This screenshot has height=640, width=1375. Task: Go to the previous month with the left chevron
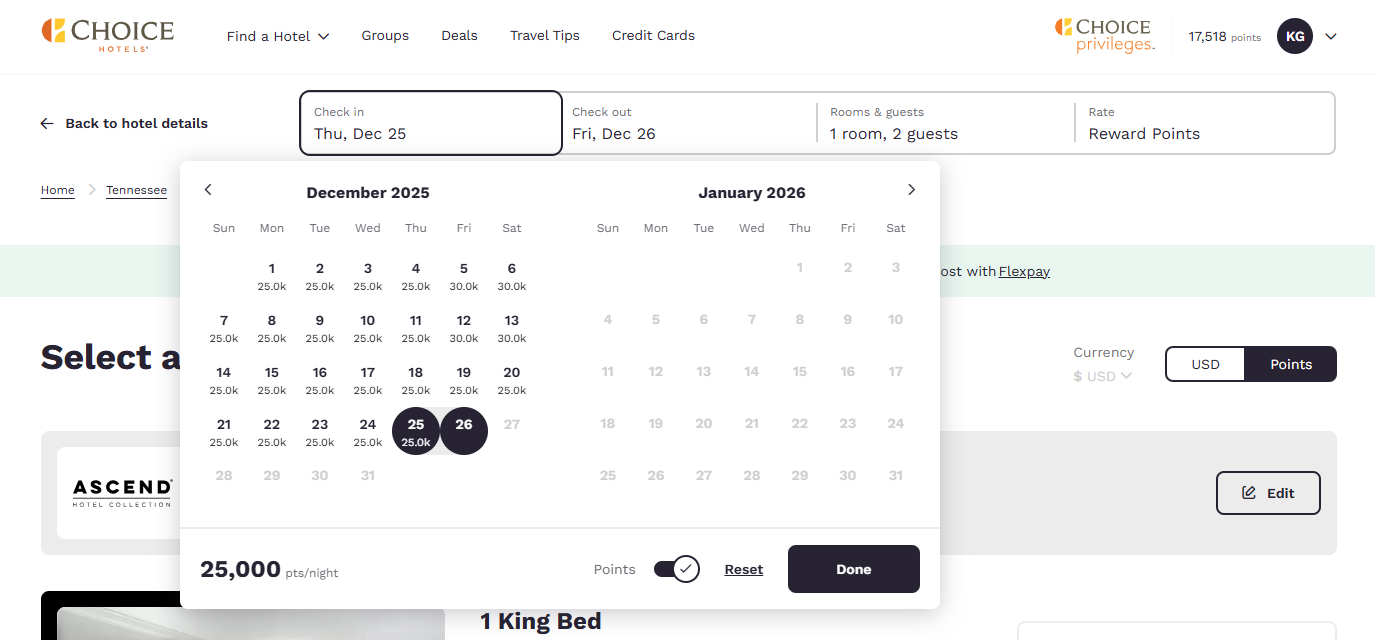[208, 189]
